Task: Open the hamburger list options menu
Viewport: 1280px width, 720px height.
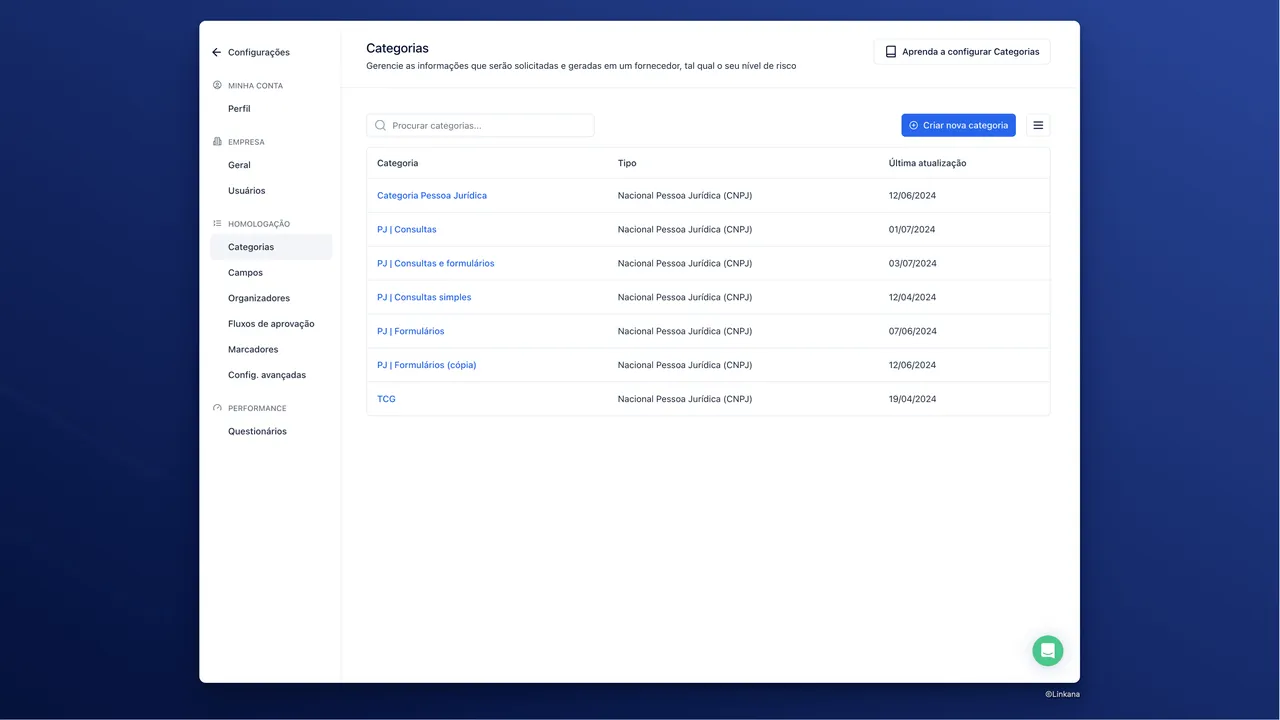Action: [x=1038, y=125]
